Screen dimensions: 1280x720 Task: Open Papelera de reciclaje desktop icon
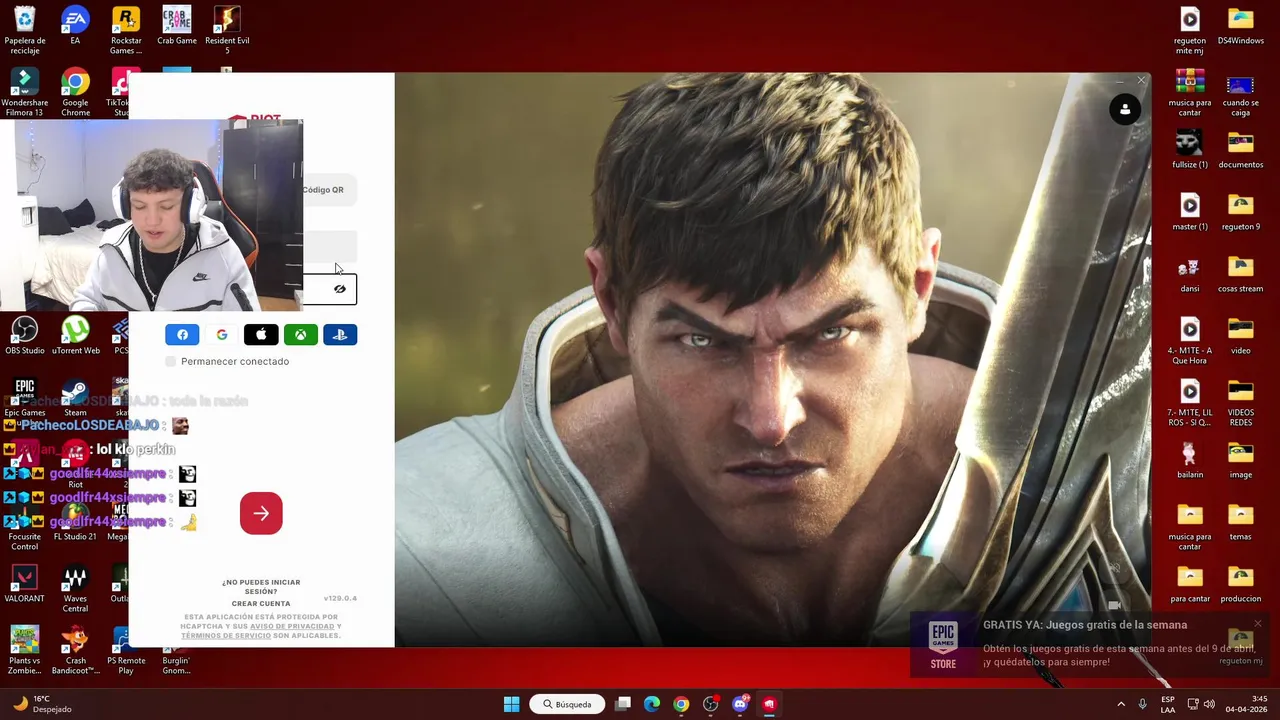click(24, 31)
